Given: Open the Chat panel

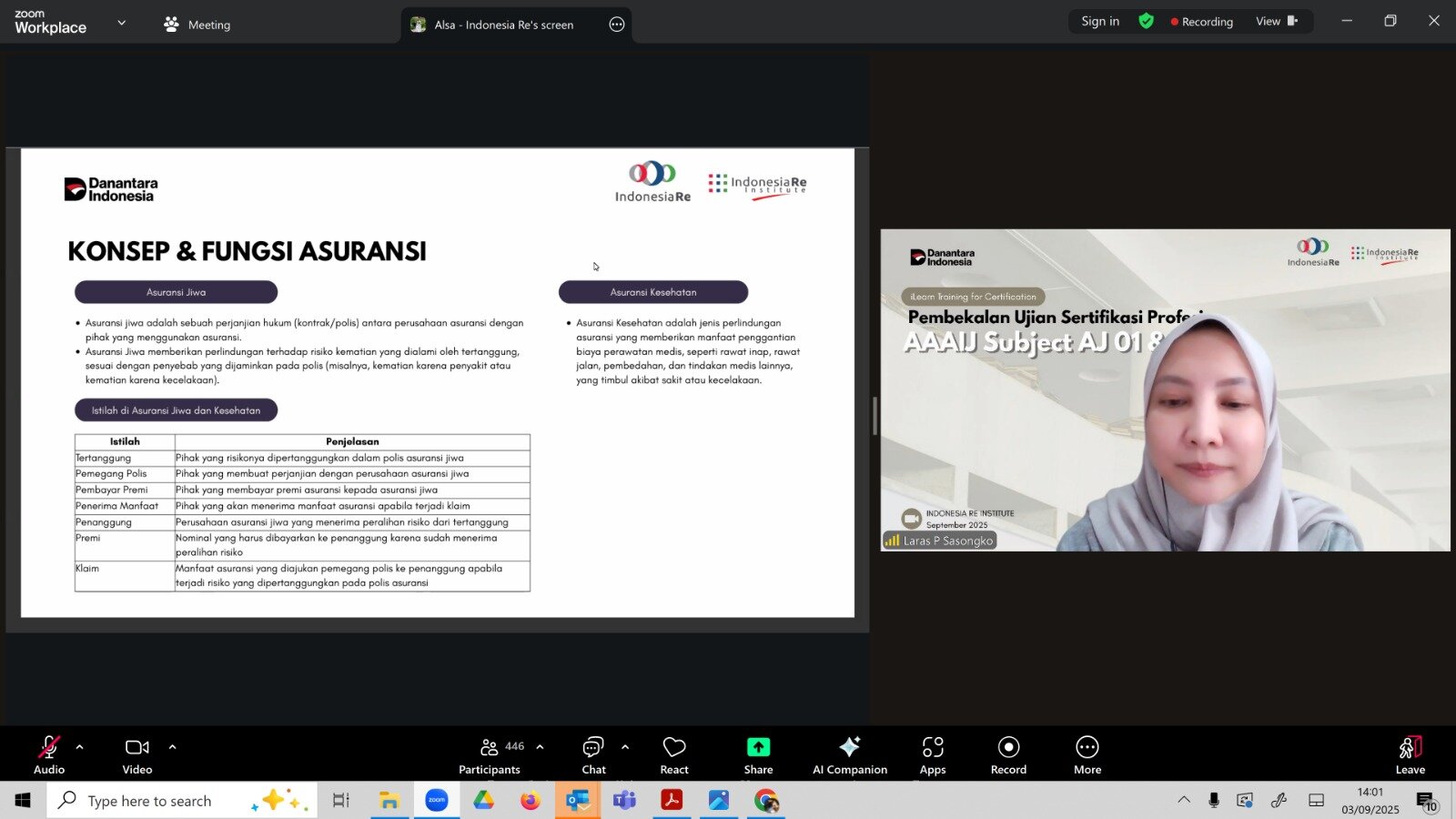Looking at the screenshot, I should [593, 755].
